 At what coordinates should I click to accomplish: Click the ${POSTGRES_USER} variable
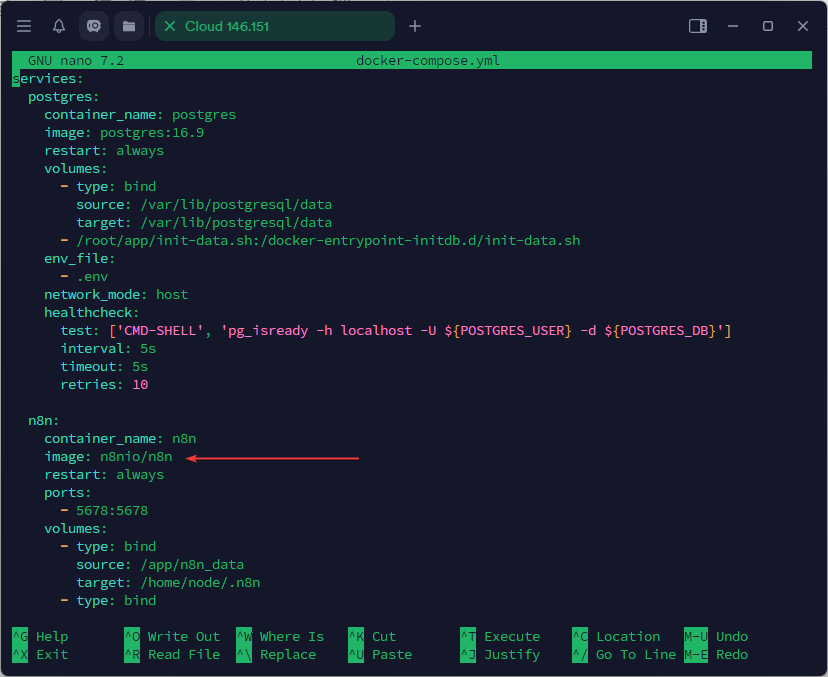click(x=508, y=331)
